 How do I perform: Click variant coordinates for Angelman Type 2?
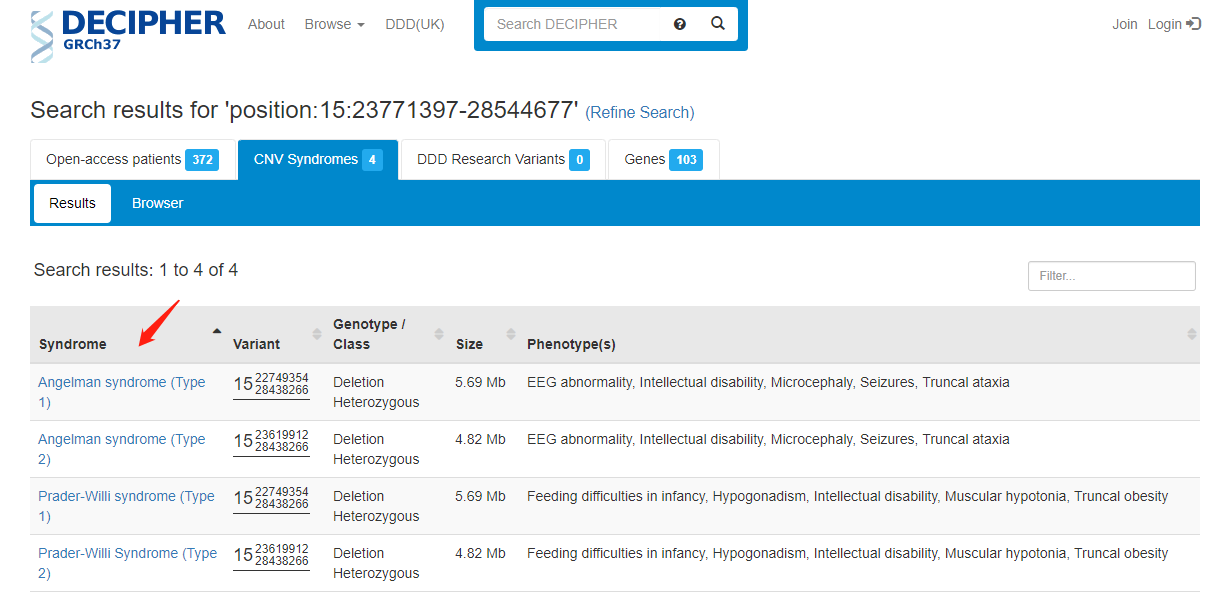[271, 442]
